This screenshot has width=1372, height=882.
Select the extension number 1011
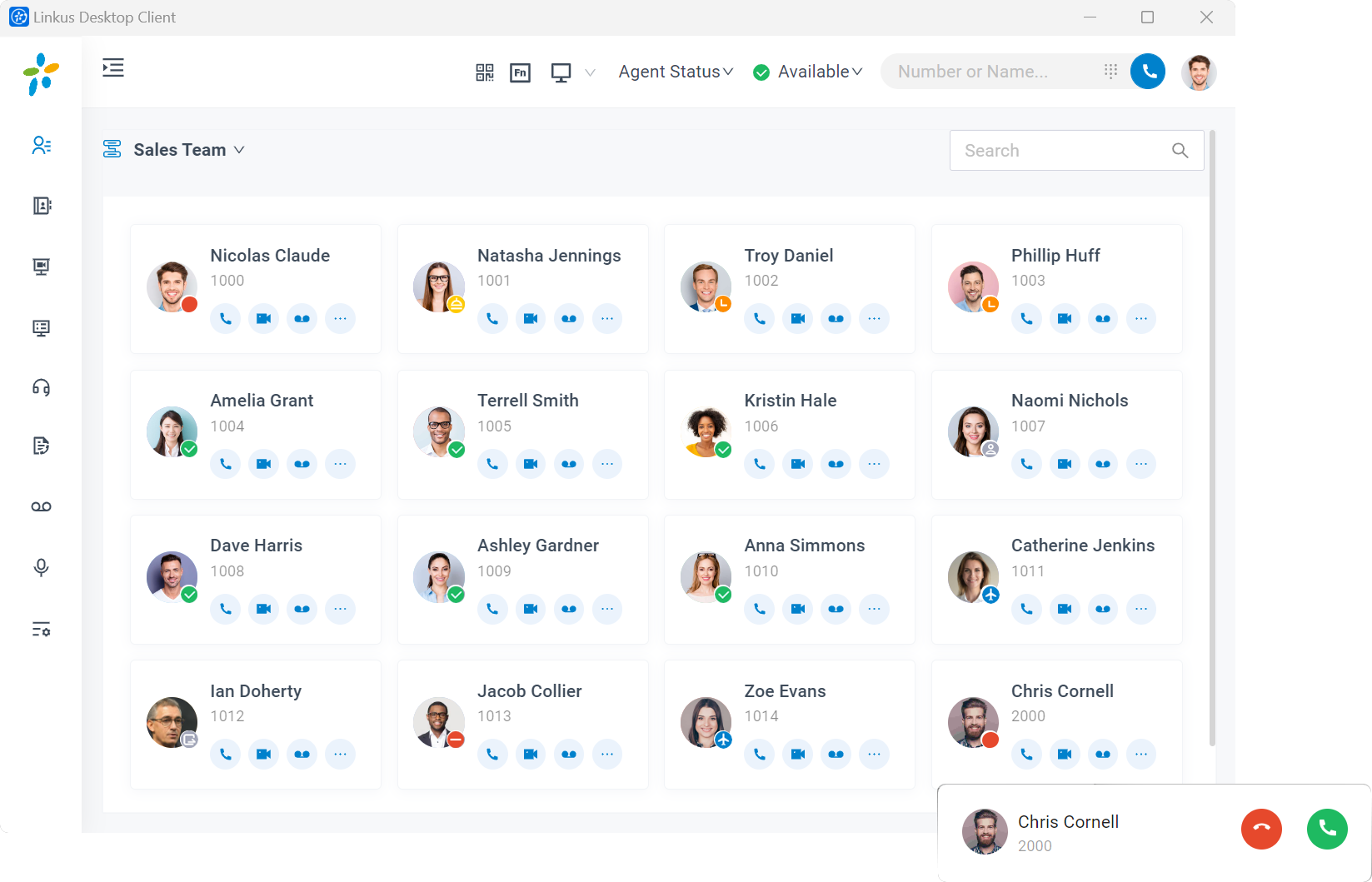point(1027,571)
